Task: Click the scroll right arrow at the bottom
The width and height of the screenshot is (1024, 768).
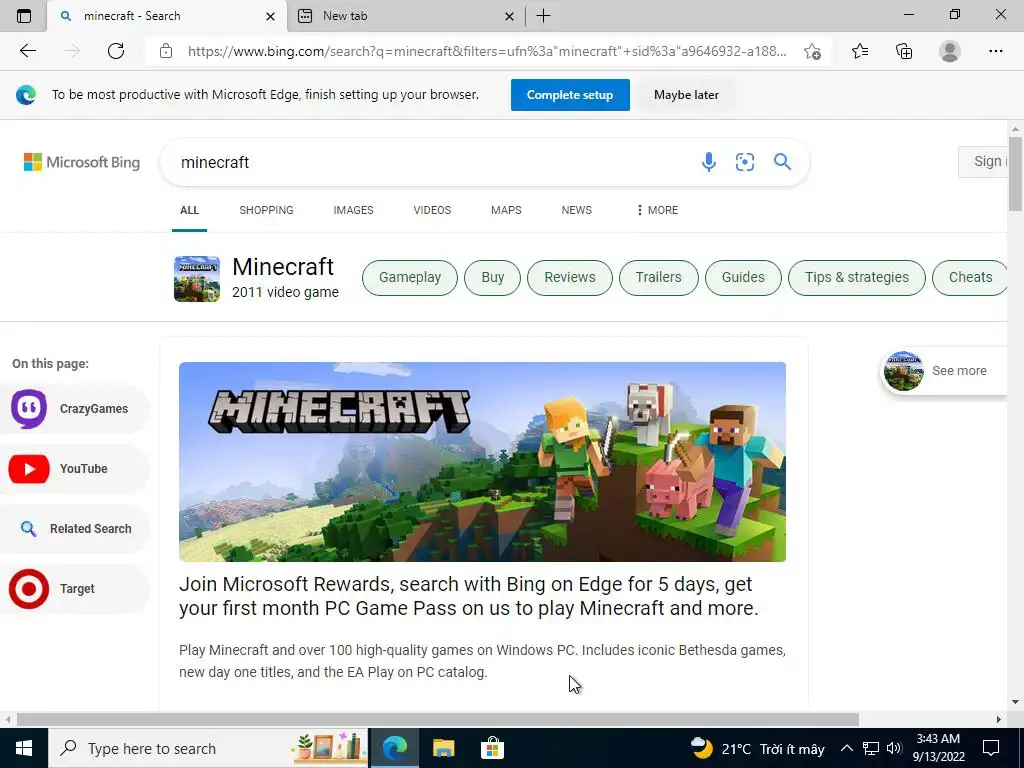Action: click(999, 719)
